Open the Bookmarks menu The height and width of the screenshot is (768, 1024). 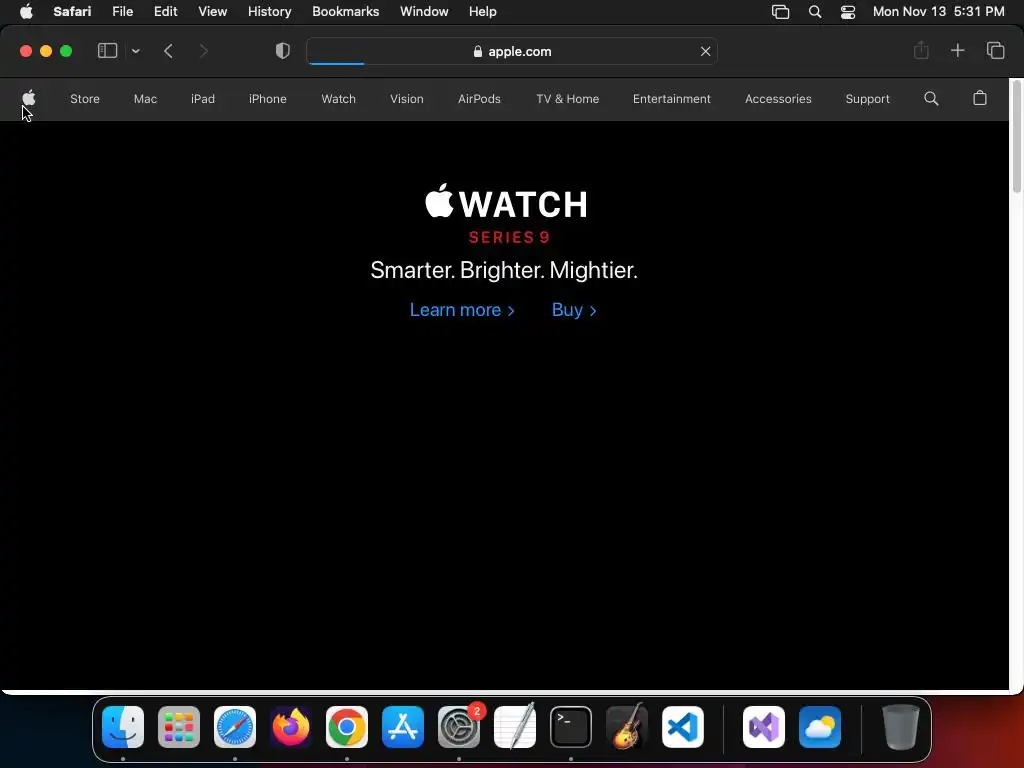click(345, 12)
